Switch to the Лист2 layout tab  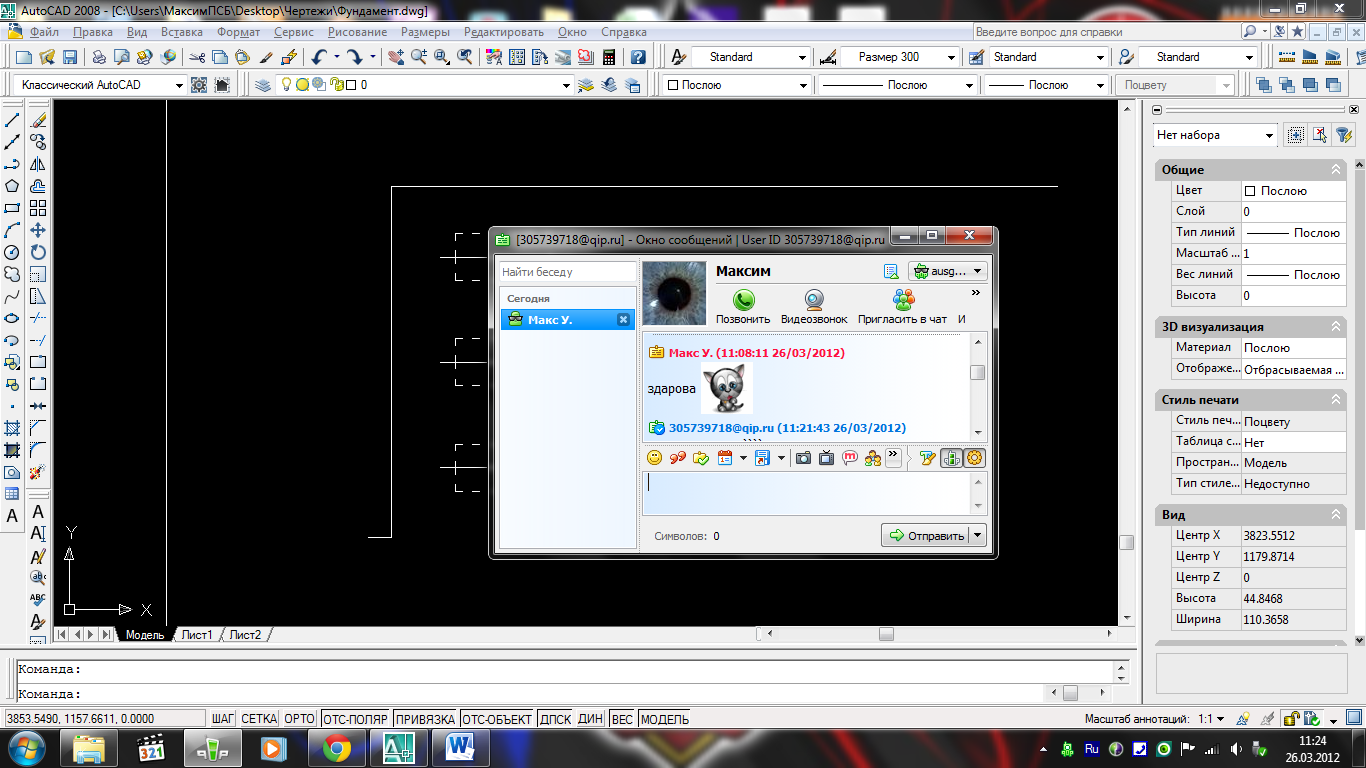245,635
